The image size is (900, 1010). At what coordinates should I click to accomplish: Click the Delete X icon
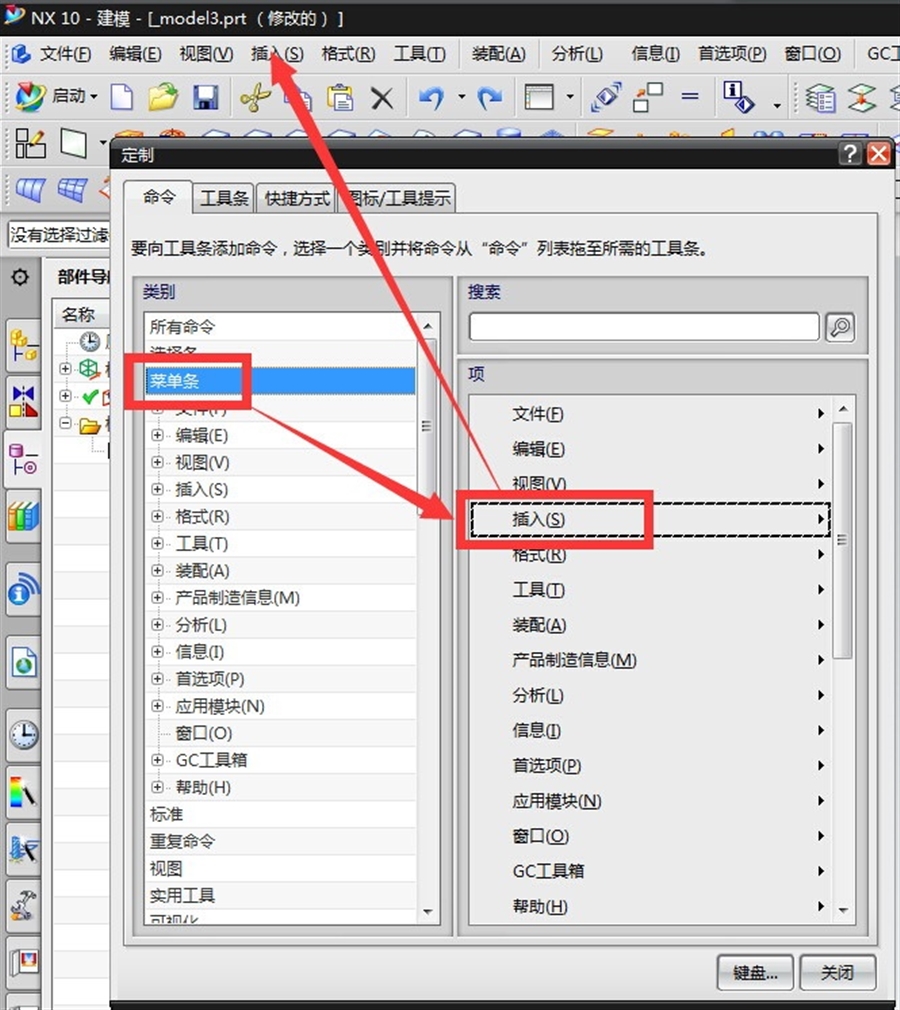pos(382,99)
